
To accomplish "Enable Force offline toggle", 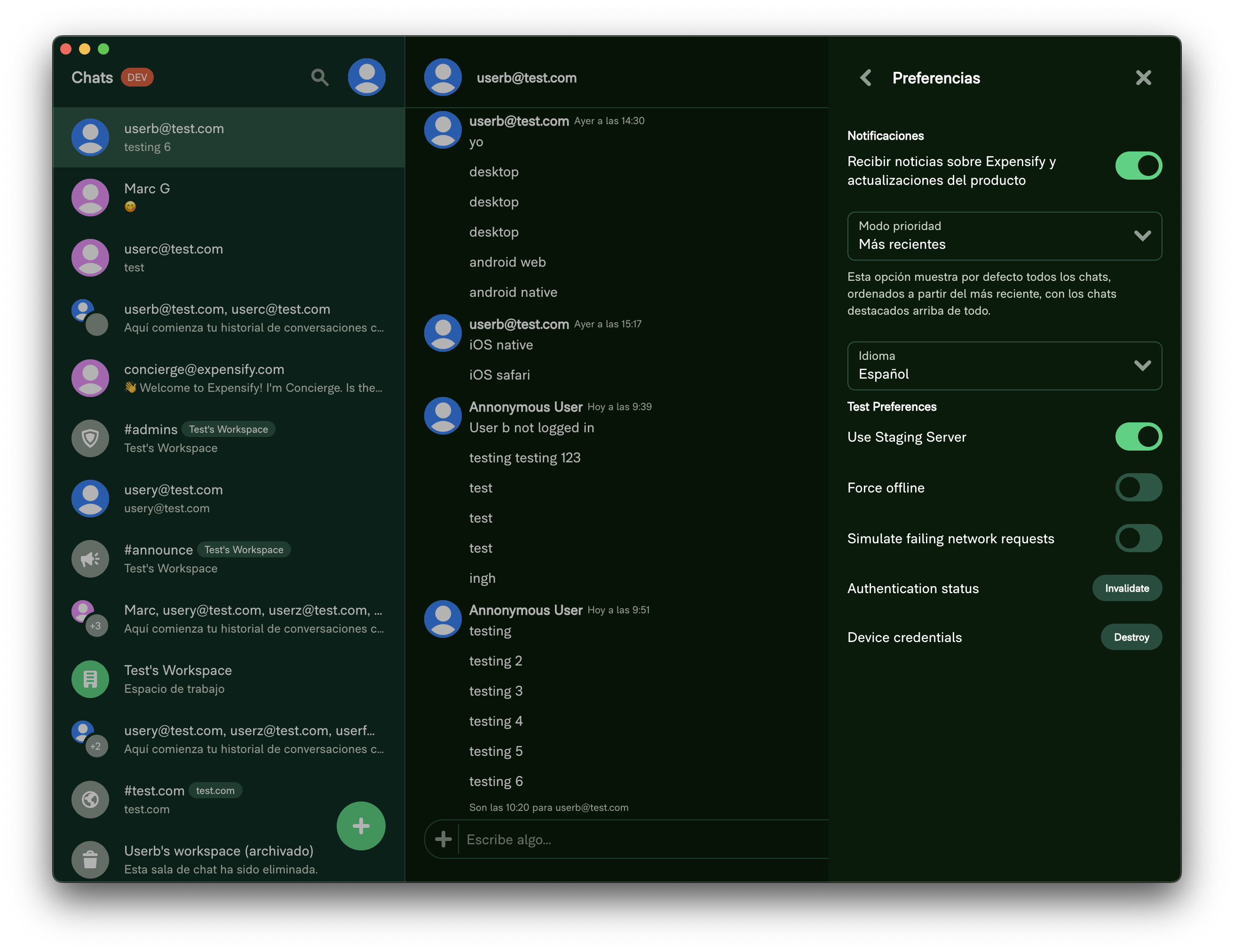I will [x=1138, y=488].
